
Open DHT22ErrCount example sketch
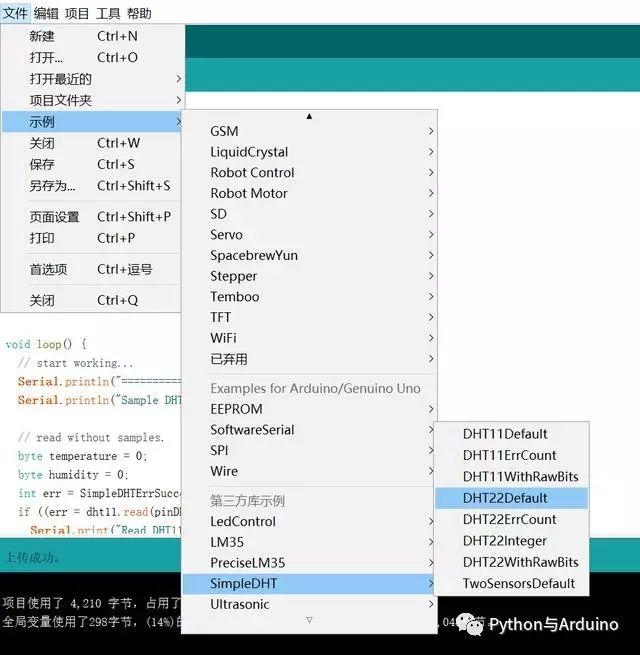tap(512, 519)
